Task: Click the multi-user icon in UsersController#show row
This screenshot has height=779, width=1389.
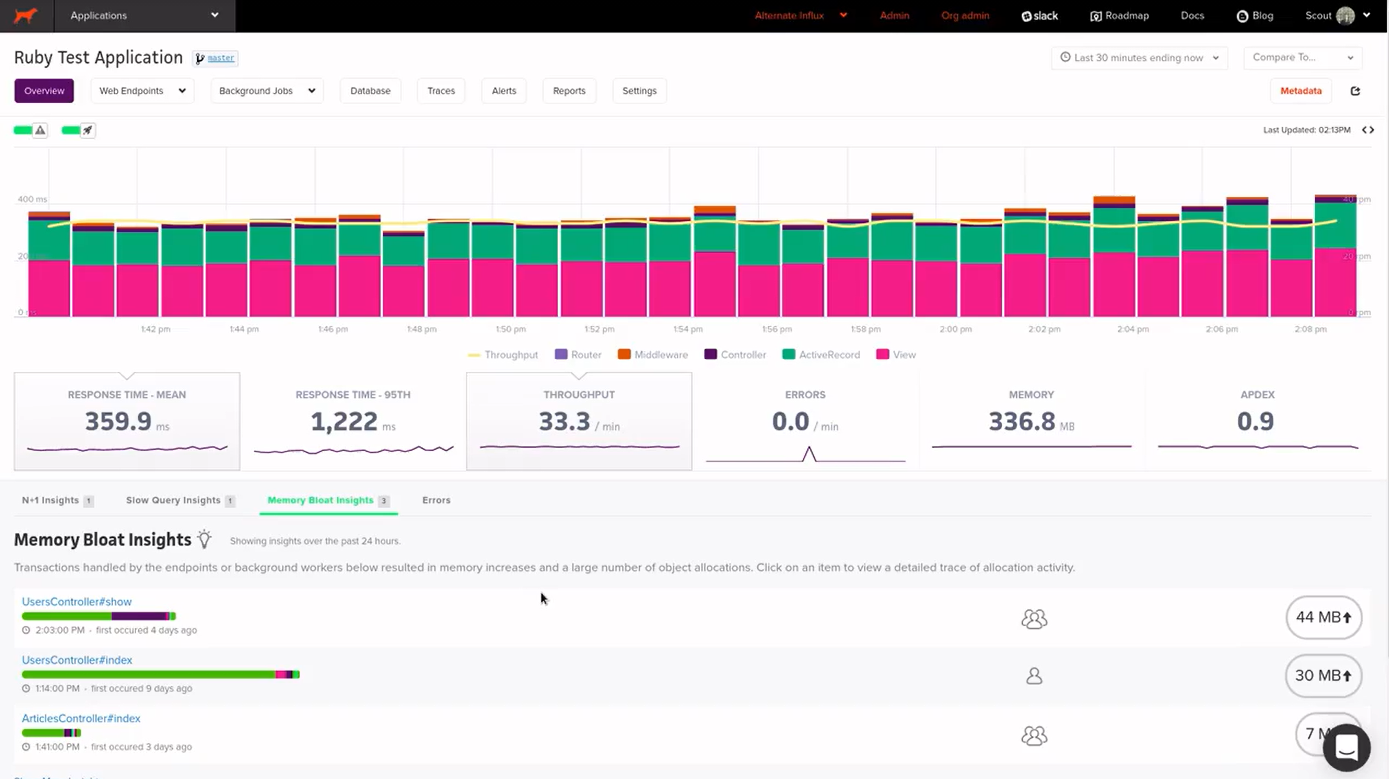Action: coord(1034,619)
